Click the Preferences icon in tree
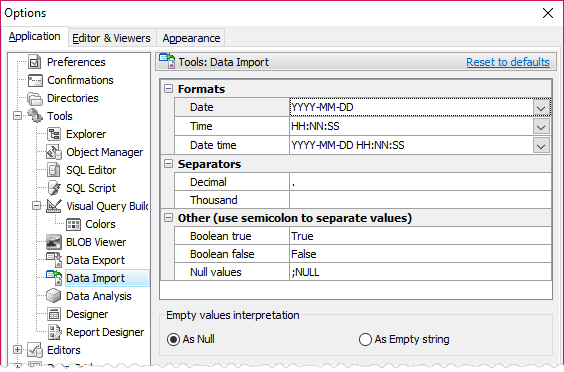The image size is (564, 372). coord(35,62)
